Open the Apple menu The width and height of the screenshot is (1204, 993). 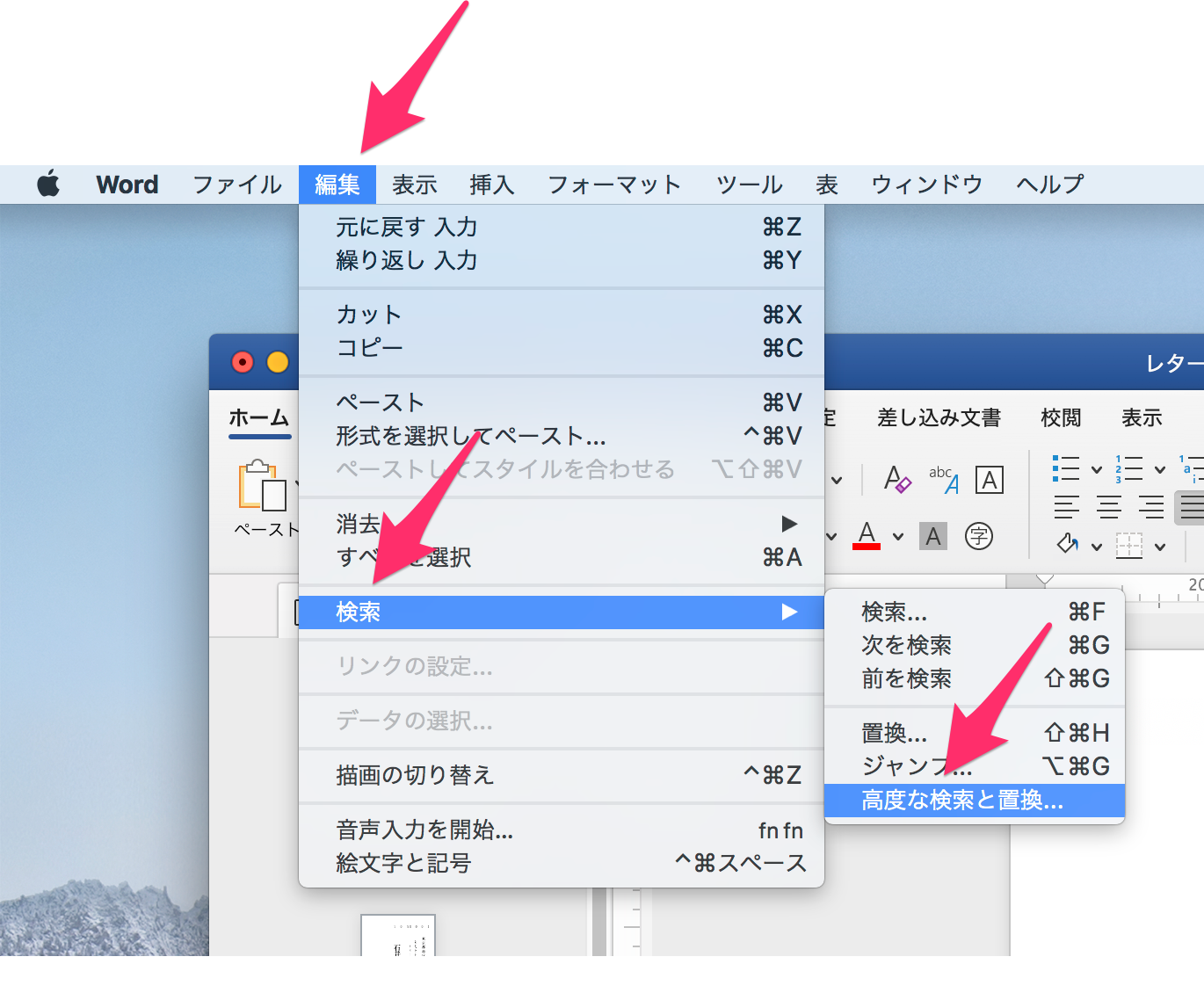[48, 185]
